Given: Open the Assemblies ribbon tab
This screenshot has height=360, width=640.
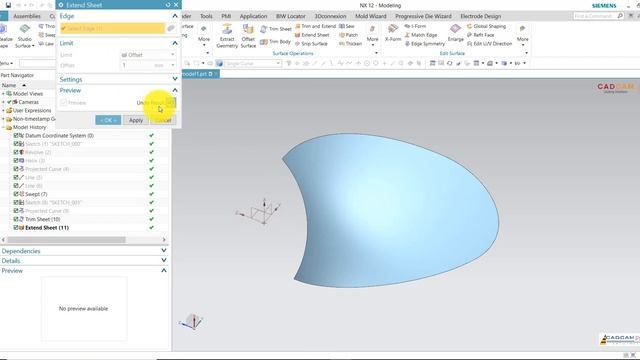Looking at the screenshot, I should tap(27, 16).
